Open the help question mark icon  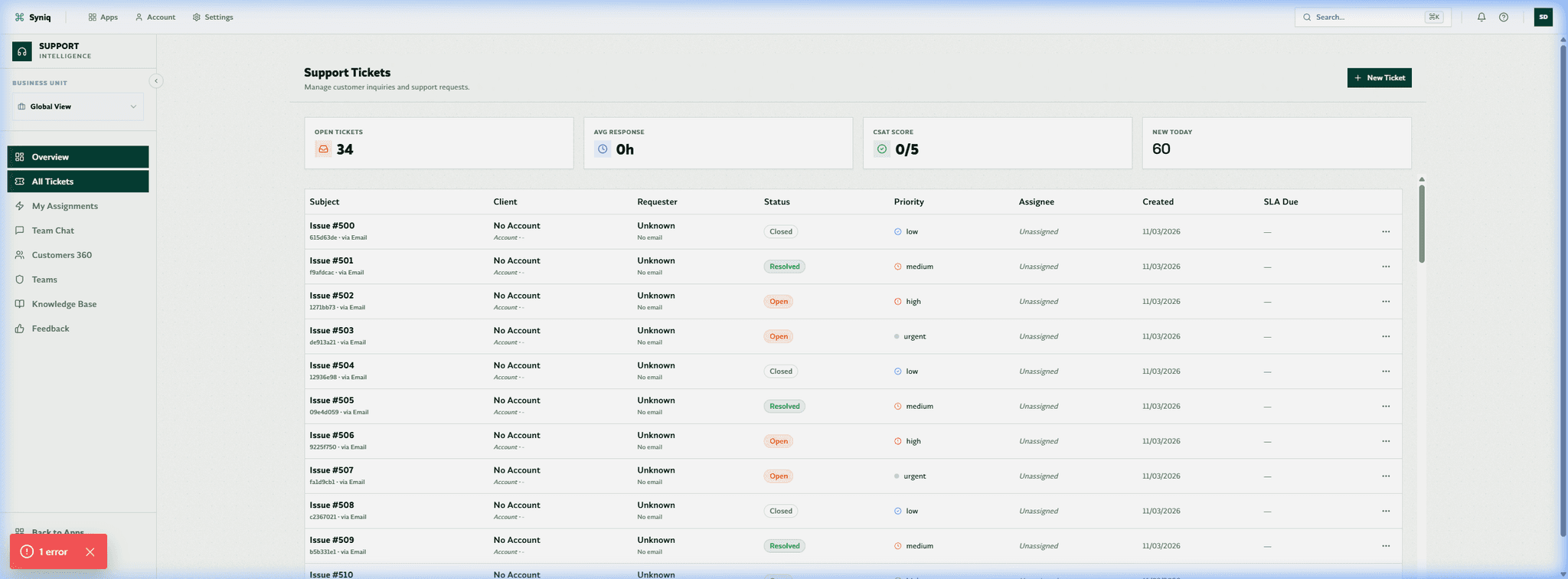[x=1504, y=17]
